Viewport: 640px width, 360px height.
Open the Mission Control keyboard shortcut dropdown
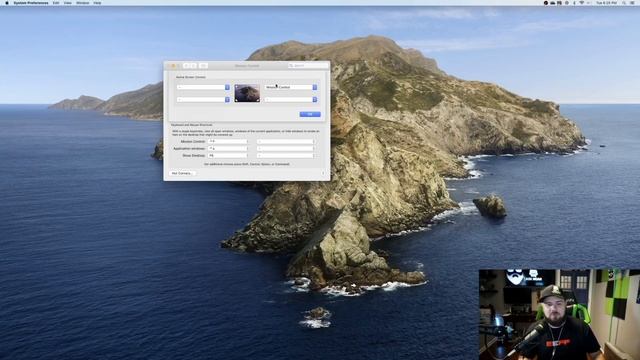[228, 142]
